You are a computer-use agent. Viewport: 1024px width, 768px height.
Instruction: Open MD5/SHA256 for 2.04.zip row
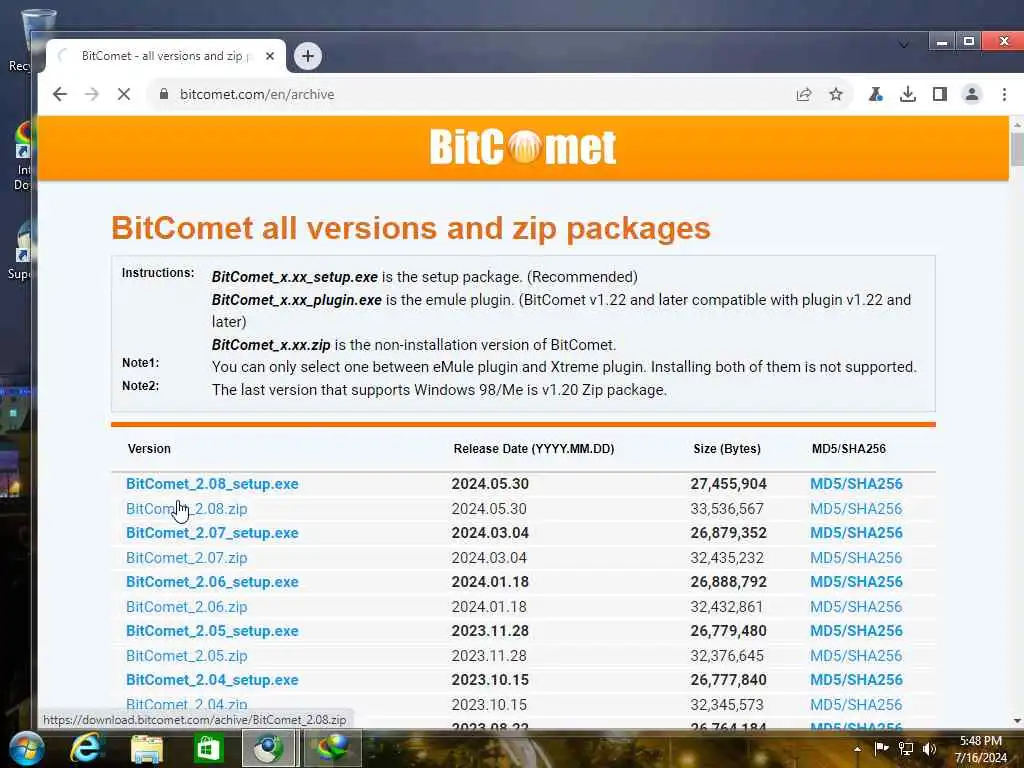[x=856, y=705]
